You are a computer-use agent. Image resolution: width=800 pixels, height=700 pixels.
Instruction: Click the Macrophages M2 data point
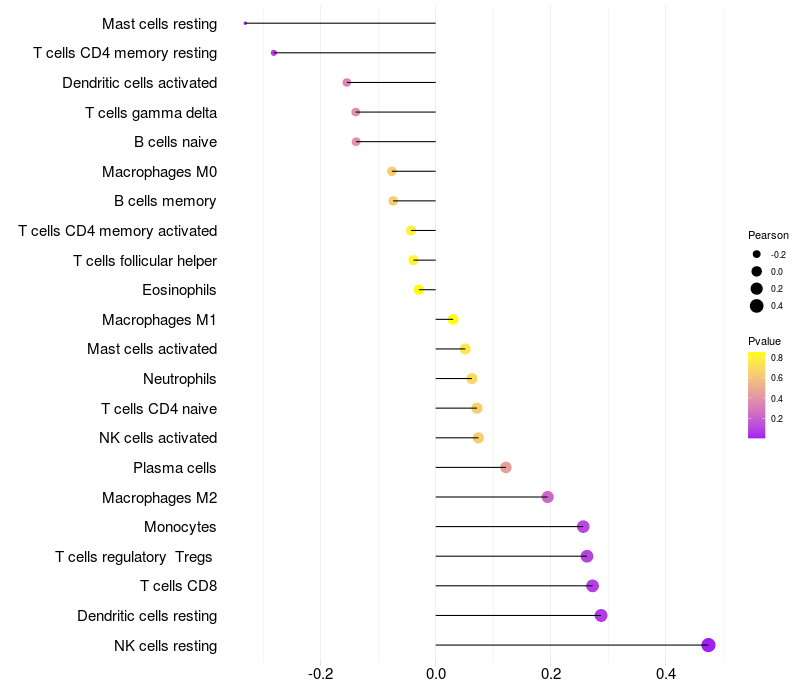547,497
